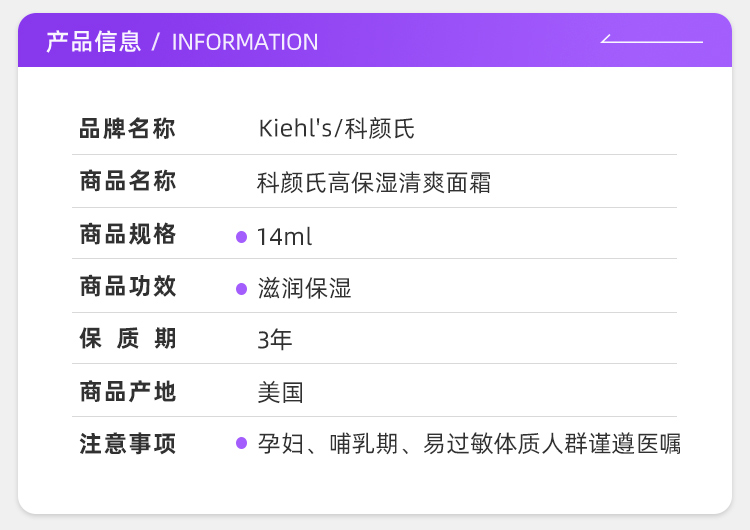Select the 产品信息 header title

[94, 42]
